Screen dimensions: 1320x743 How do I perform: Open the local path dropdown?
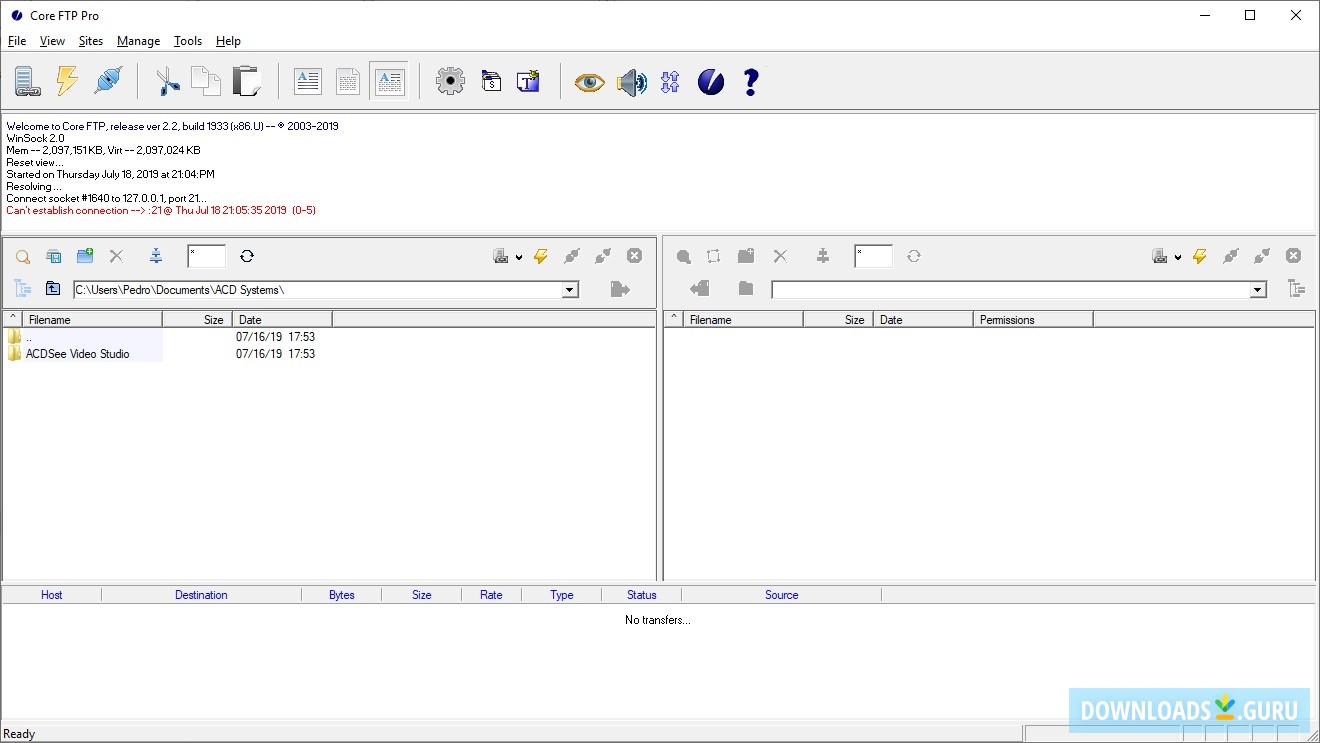(x=570, y=289)
